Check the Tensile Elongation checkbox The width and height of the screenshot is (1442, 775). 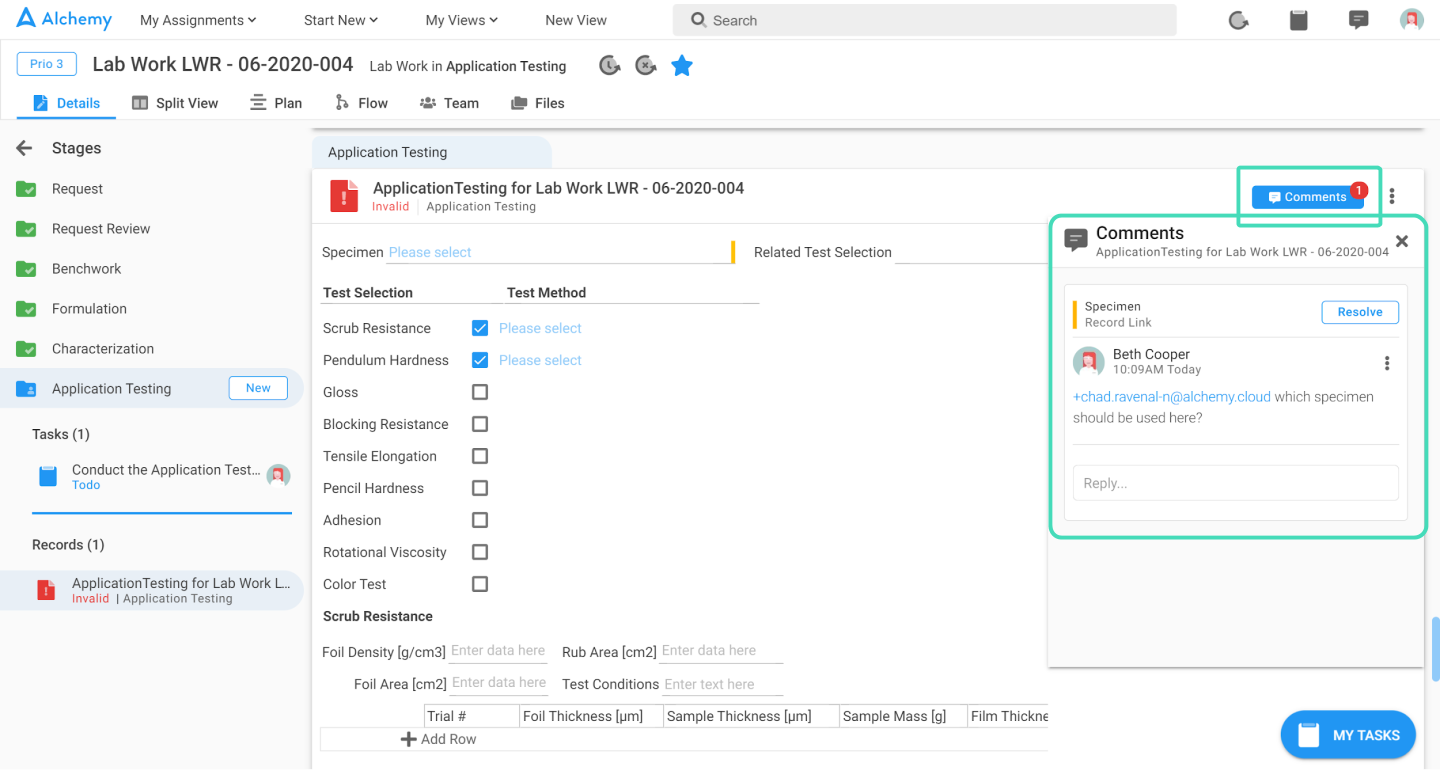480,456
